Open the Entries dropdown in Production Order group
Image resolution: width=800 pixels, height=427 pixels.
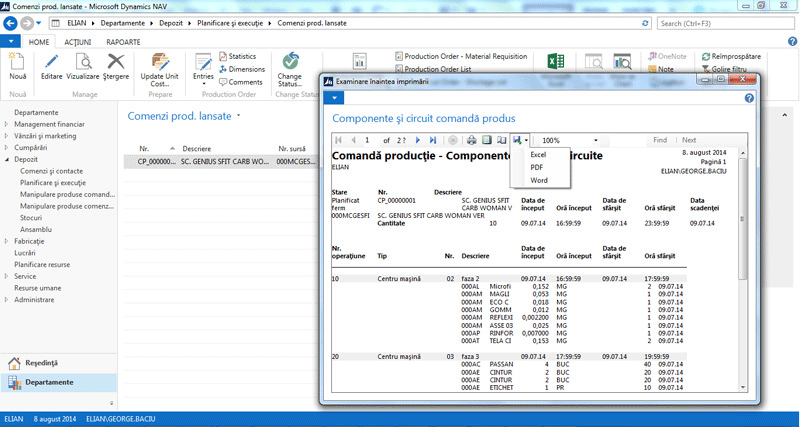[x=203, y=68]
